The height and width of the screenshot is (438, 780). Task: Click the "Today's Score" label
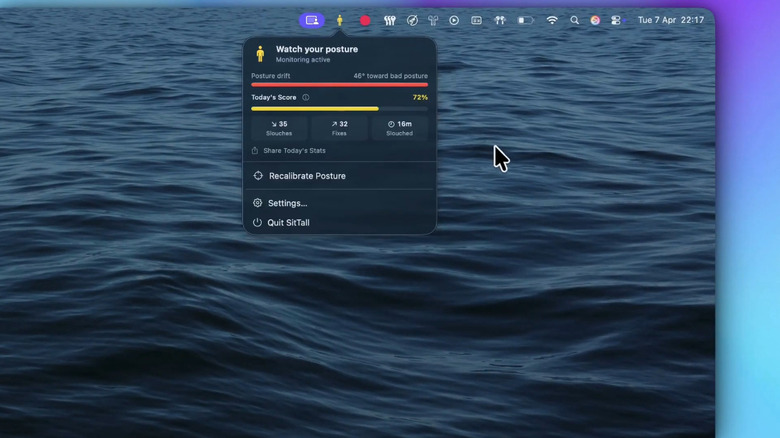point(274,98)
